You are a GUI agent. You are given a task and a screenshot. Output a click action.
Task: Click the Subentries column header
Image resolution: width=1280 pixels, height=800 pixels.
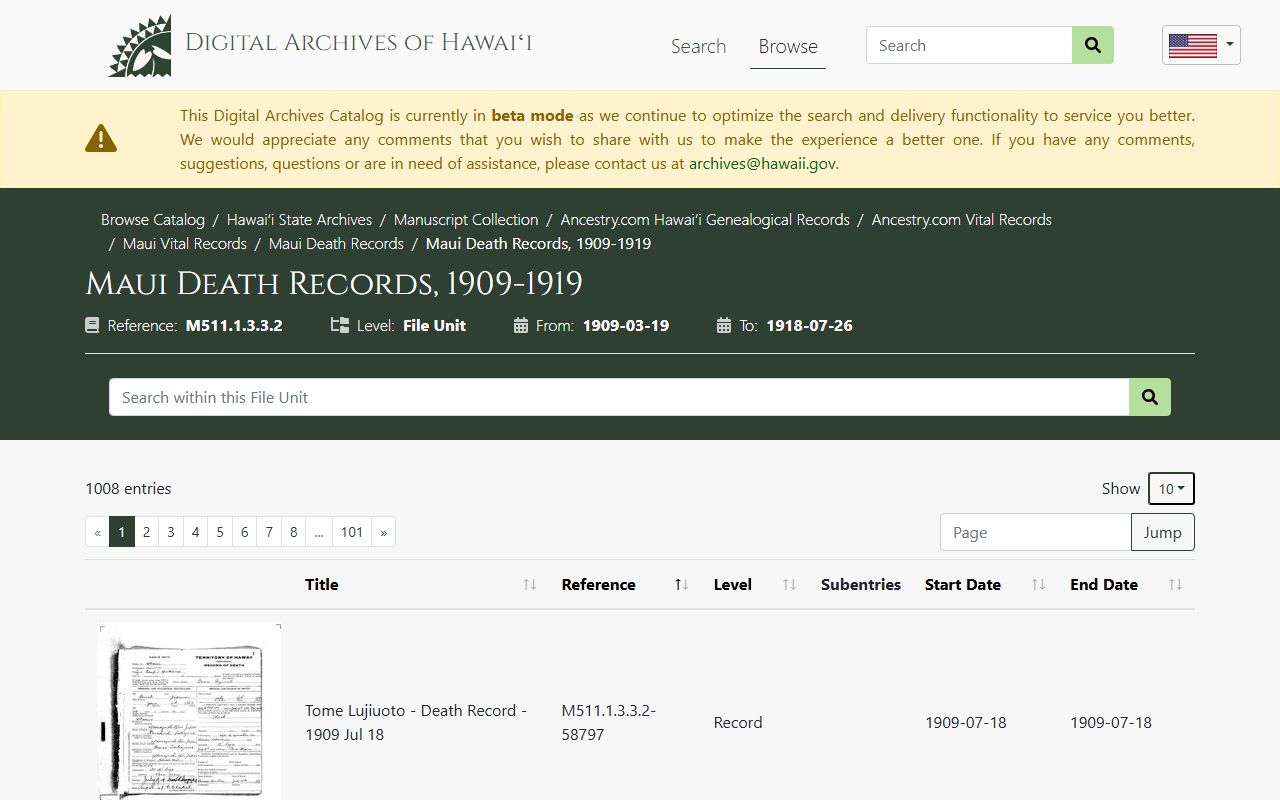861,584
